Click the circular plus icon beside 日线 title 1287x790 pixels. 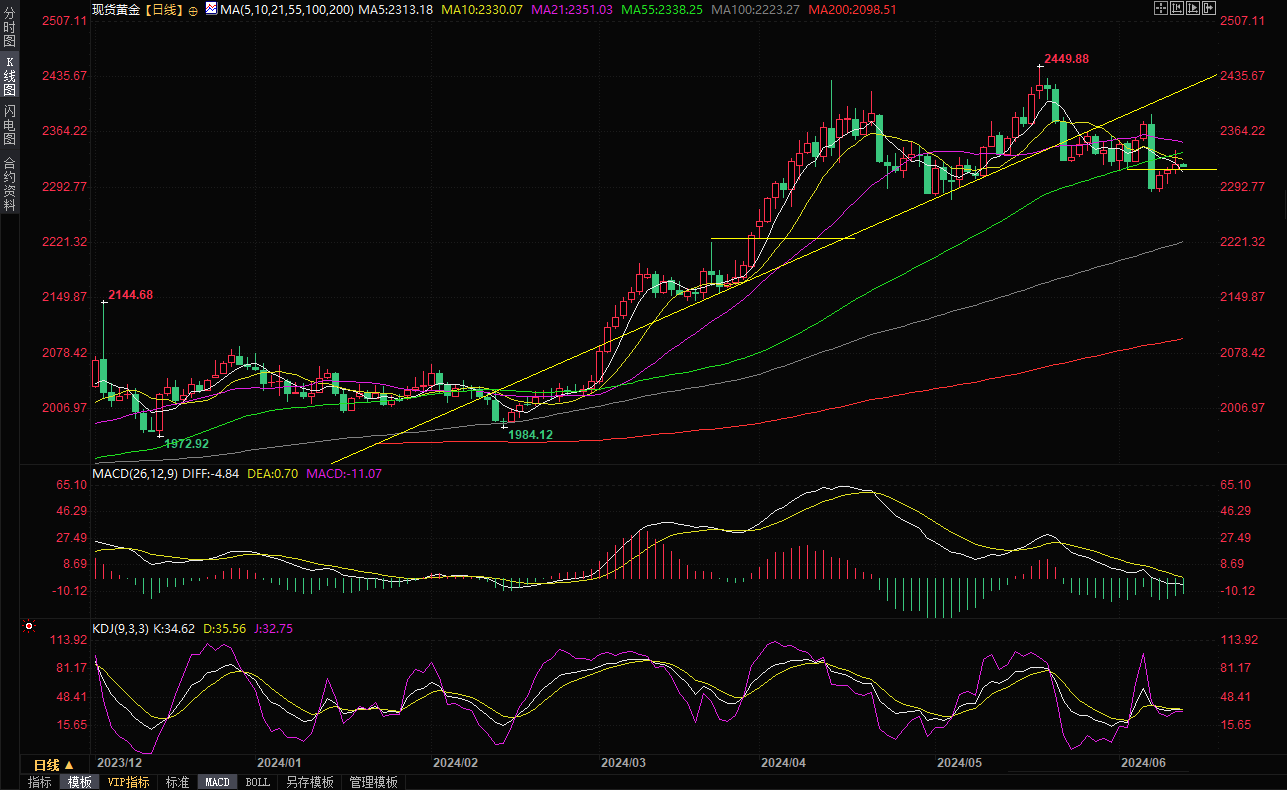(x=193, y=10)
